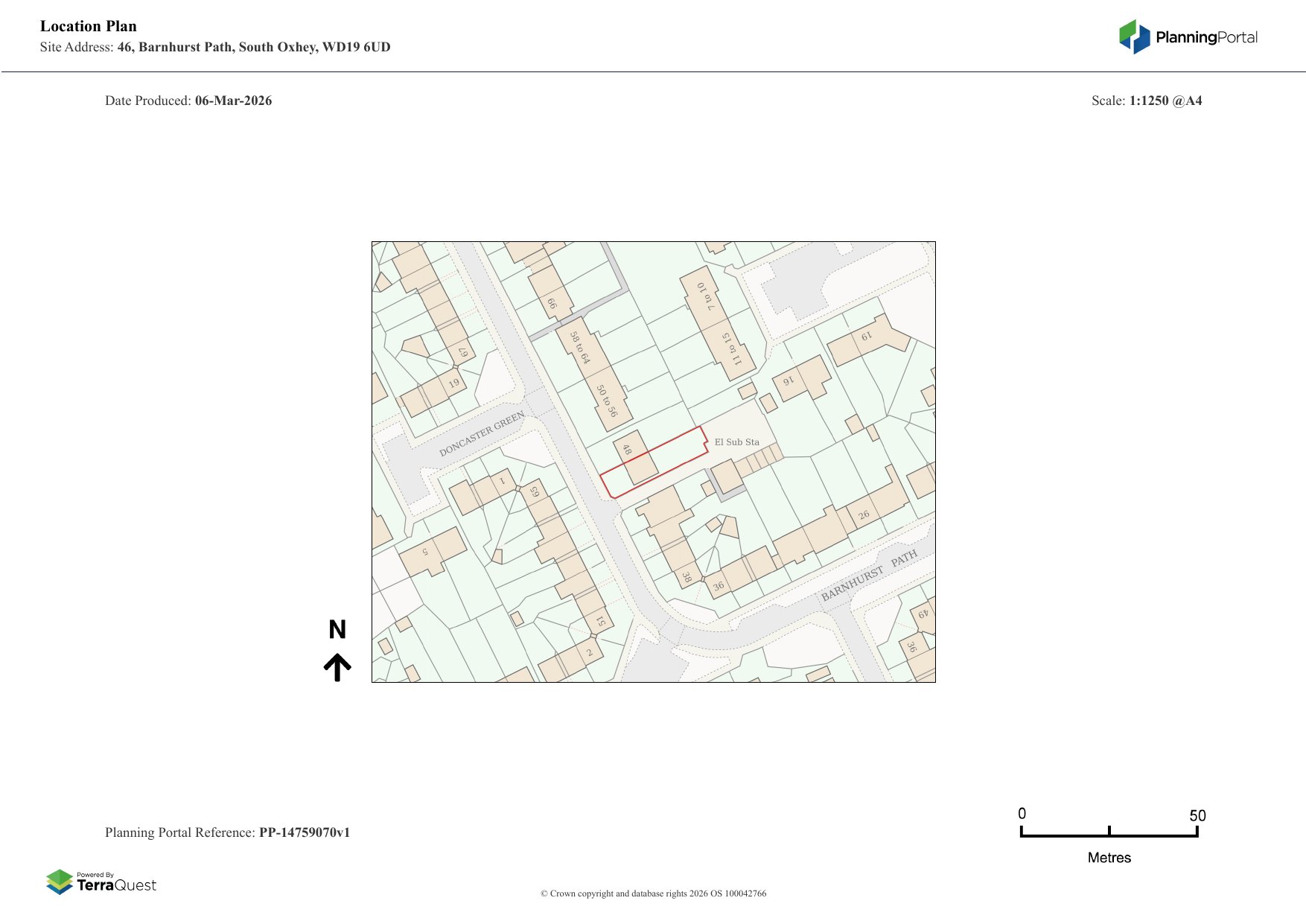Click the site address text in header
Image resolution: width=1306 pixels, height=924 pixels.
(x=253, y=47)
